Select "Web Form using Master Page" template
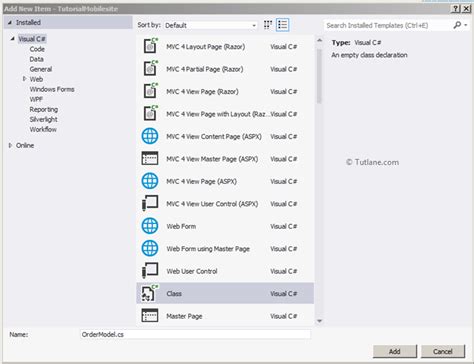The height and width of the screenshot is (364, 474). tap(208, 249)
